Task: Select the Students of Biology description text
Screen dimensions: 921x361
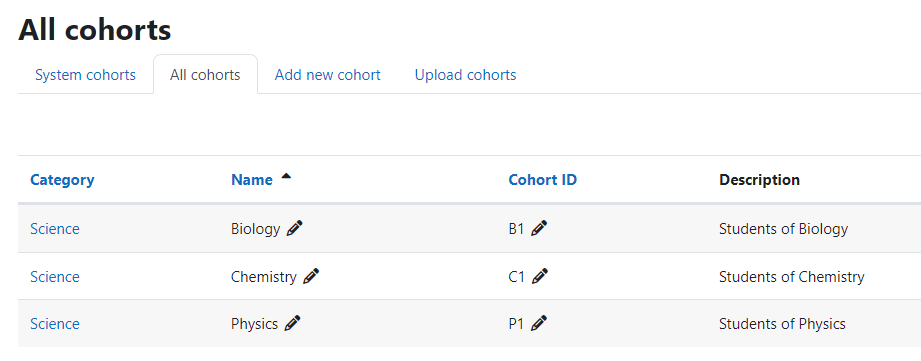Action: [784, 229]
